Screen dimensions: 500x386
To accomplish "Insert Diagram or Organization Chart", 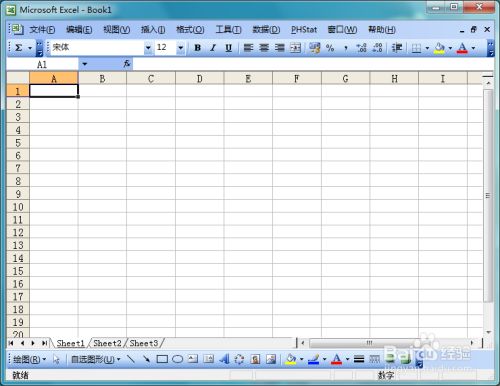I will pyautogui.click(x=239, y=359).
